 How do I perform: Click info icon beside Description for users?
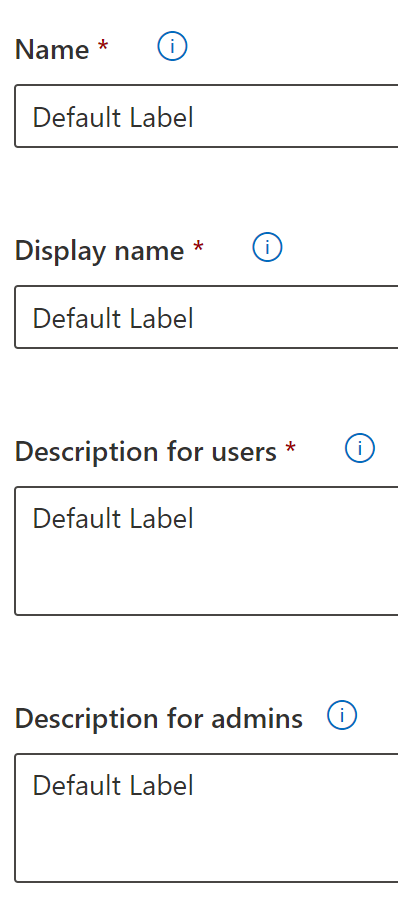360,449
